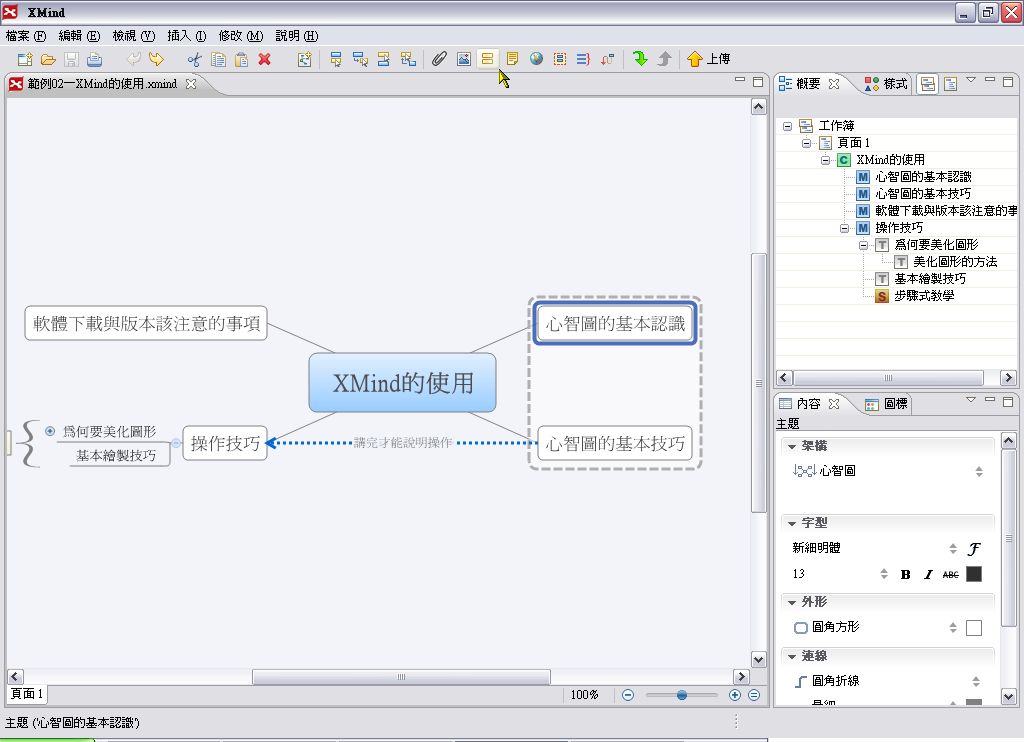Image resolution: width=1024 pixels, height=742 pixels.
Task: Select 基本繪製技巧 in outline tree
Action: 930,279
